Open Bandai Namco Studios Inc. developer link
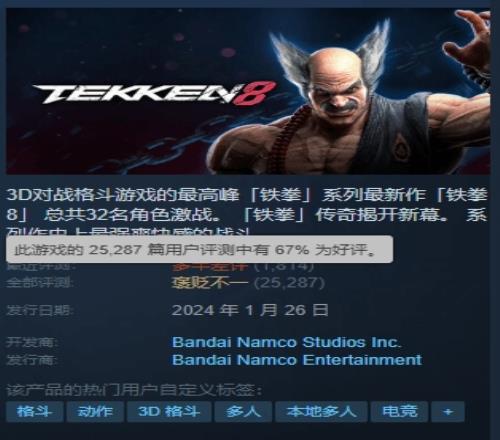Image resolution: width=500 pixels, height=440 pixels. pyautogui.click(x=286, y=342)
